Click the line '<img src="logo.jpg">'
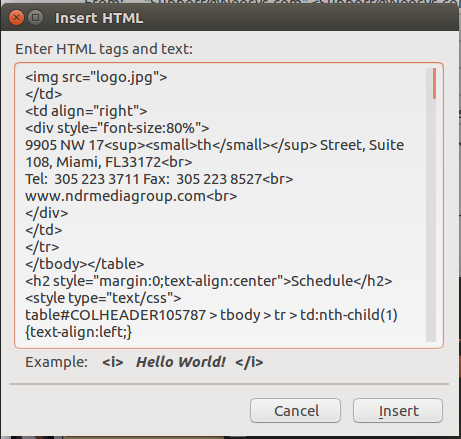 click(96, 77)
